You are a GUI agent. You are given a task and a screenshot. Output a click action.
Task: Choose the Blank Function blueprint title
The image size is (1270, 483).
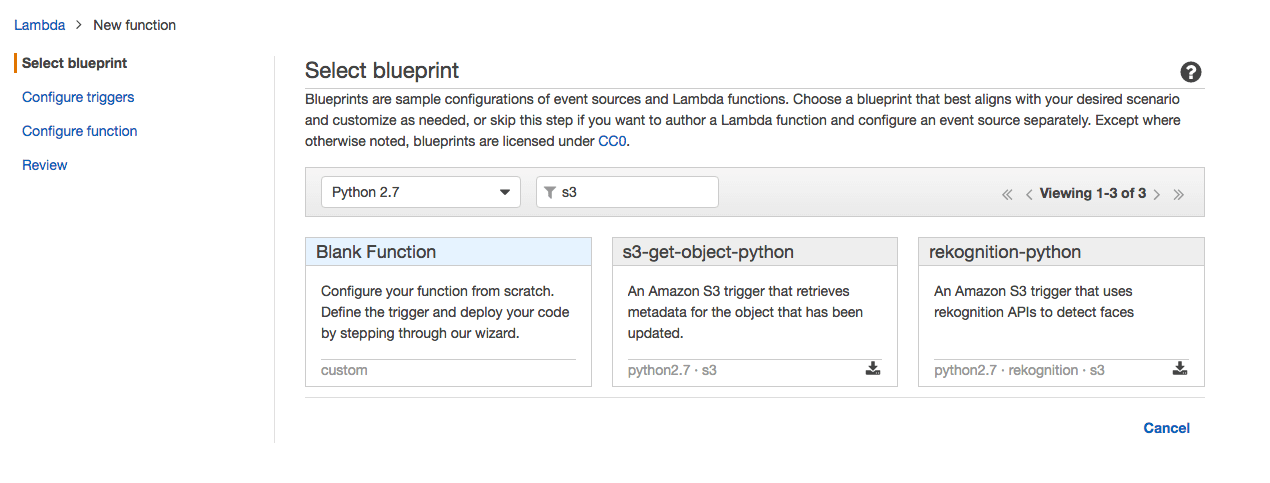pos(376,252)
